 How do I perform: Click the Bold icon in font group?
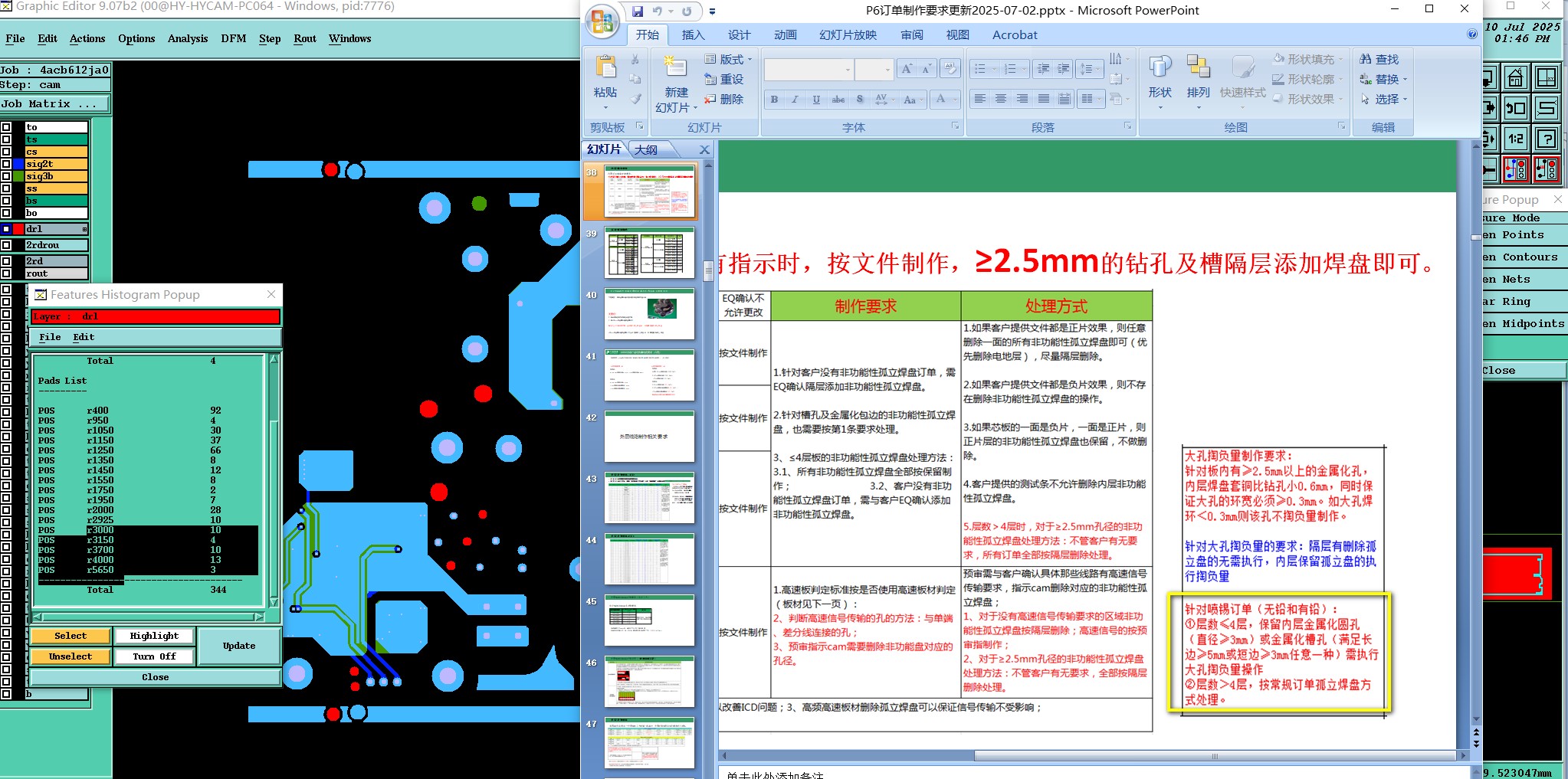(774, 100)
